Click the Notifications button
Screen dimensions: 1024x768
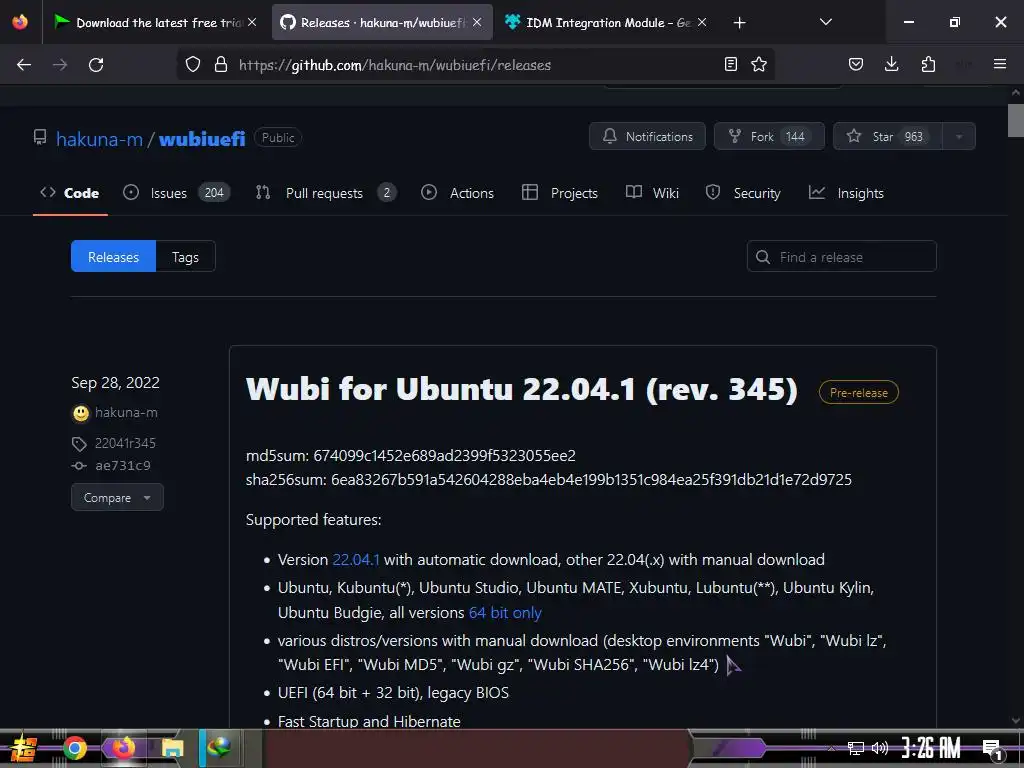point(647,136)
